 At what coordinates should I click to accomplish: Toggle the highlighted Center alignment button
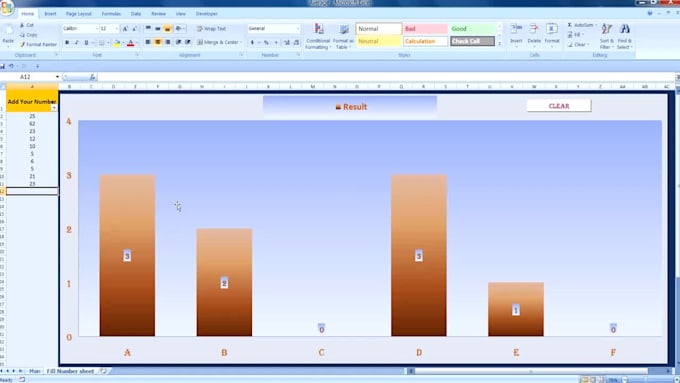pos(158,42)
